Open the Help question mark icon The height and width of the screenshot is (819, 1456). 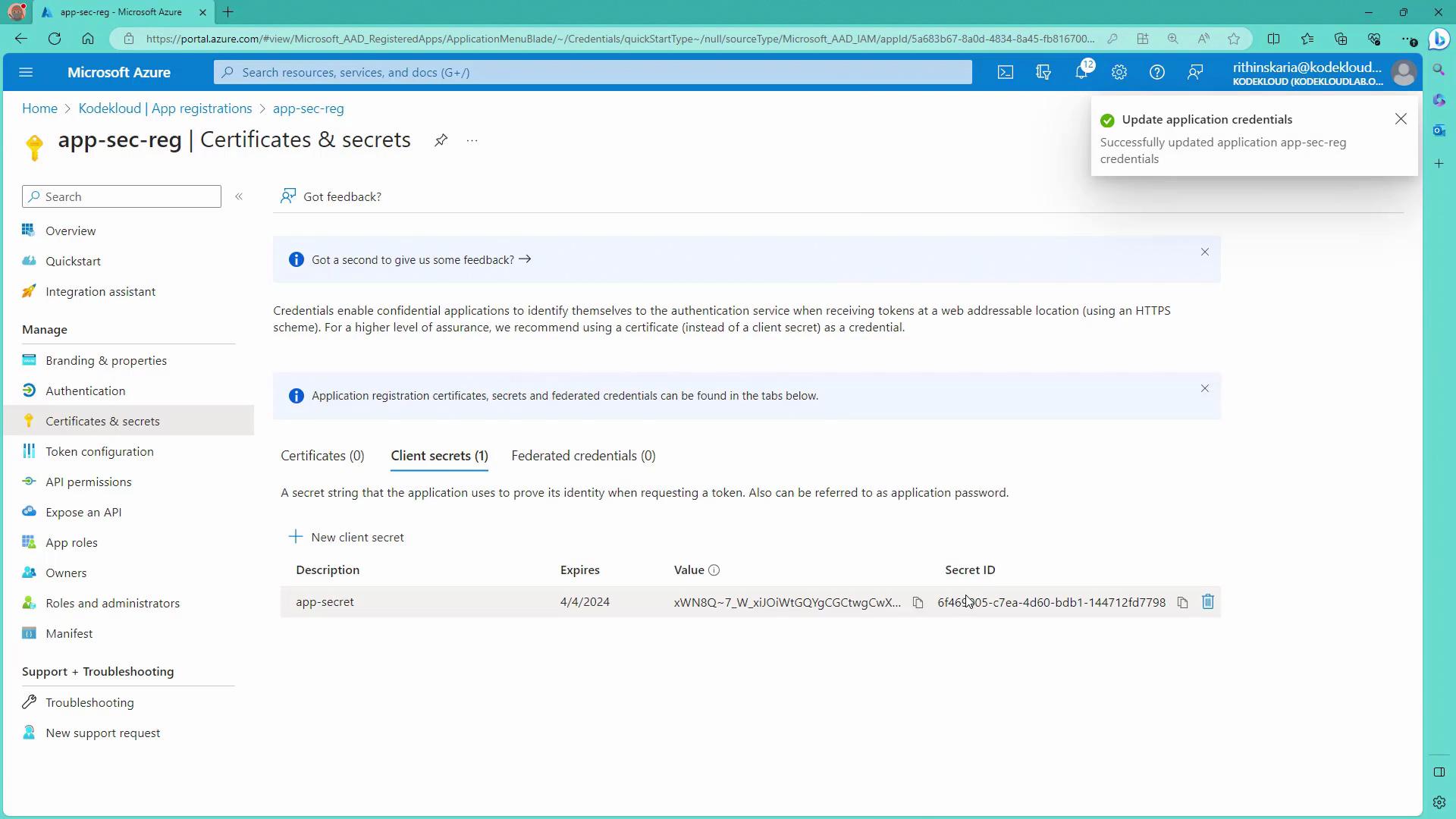click(1157, 72)
